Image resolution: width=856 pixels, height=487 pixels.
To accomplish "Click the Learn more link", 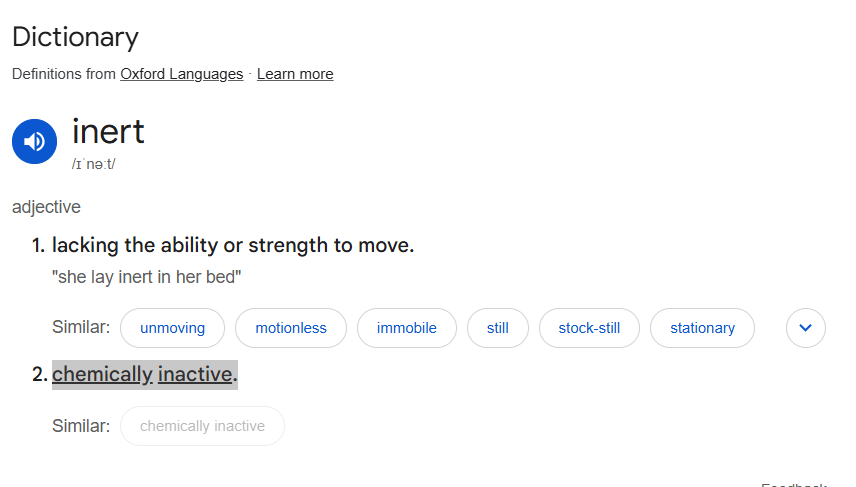I will point(295,74).
